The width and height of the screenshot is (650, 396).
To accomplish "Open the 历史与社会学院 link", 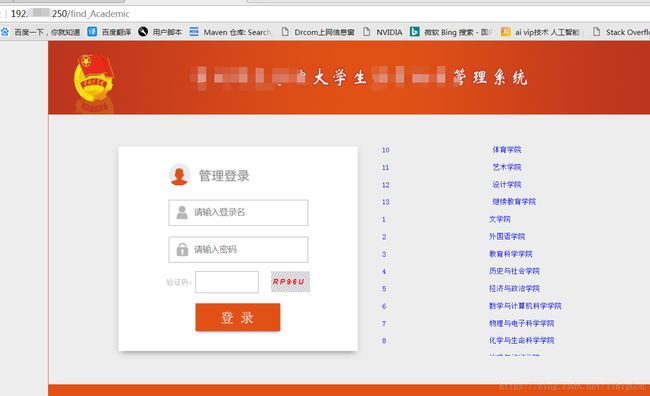I will click(x=514, y=271).
